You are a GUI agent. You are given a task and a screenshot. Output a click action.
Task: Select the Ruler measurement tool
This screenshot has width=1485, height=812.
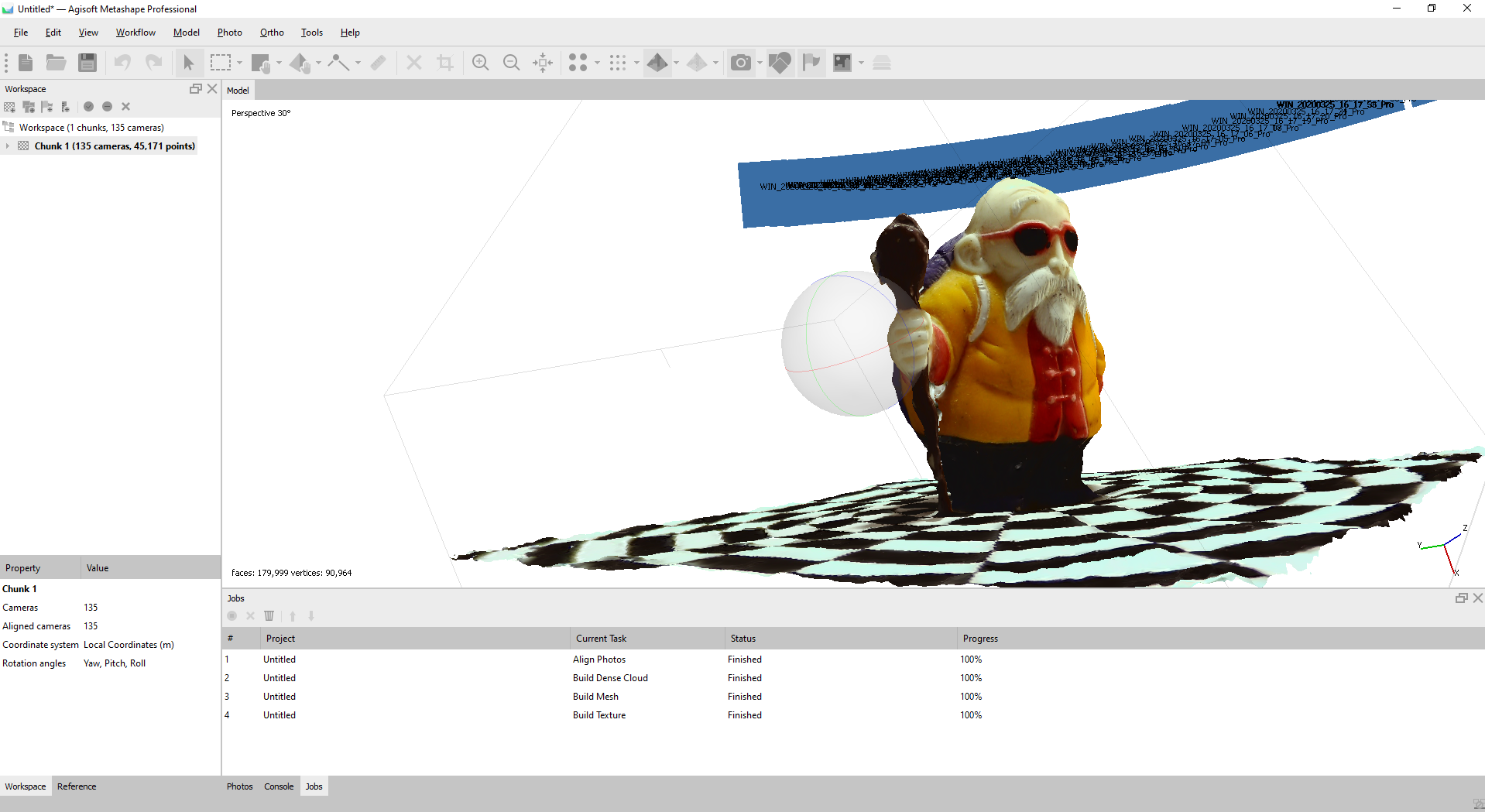[x=379, y=63]
